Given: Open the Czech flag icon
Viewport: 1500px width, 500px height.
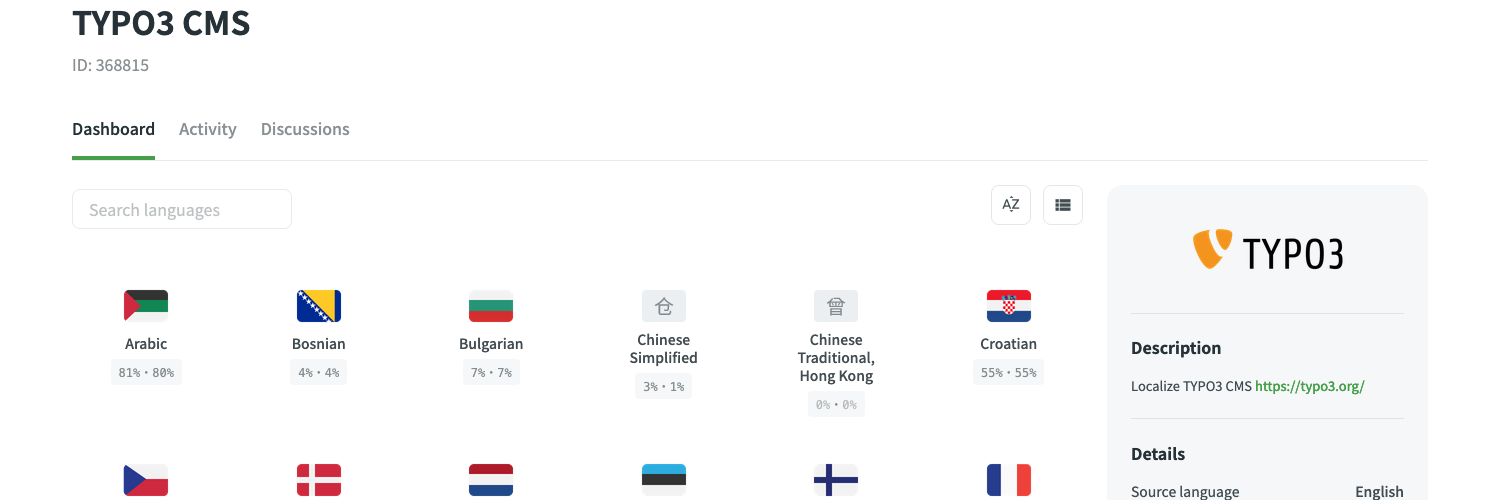Looking at the screenshot, I should pos(146,480).
